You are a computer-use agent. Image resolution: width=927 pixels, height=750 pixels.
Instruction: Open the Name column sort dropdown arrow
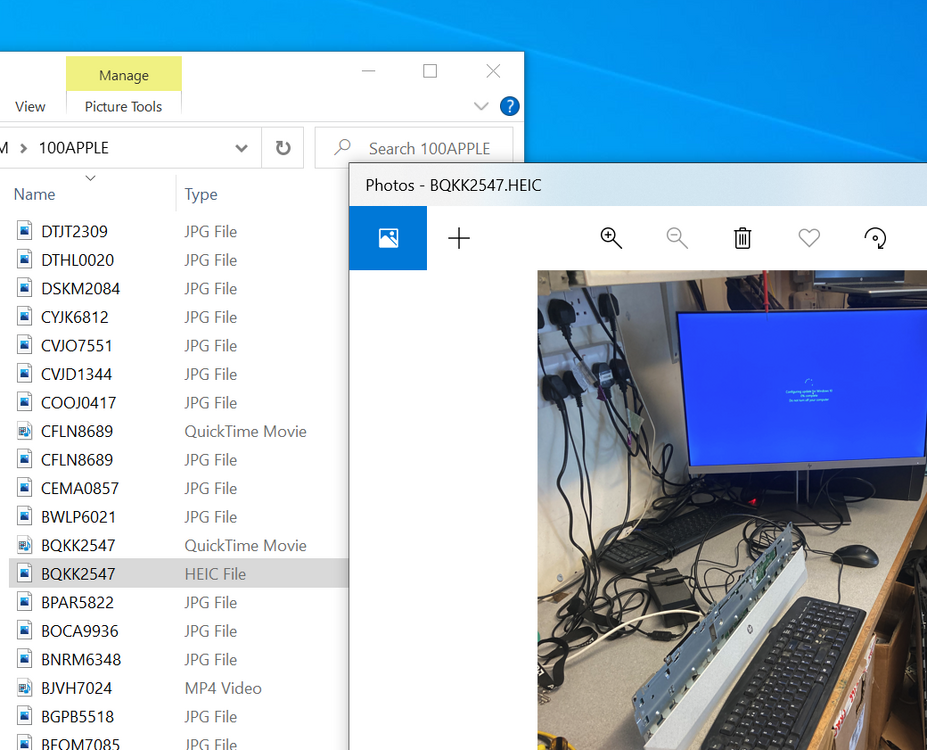pyautogui.click(x=90, y=178)
